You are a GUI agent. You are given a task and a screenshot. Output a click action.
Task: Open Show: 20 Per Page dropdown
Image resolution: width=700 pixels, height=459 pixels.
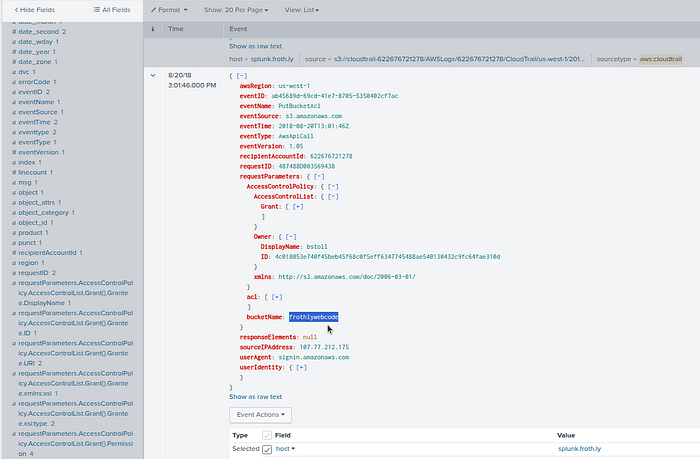(236, 10)
